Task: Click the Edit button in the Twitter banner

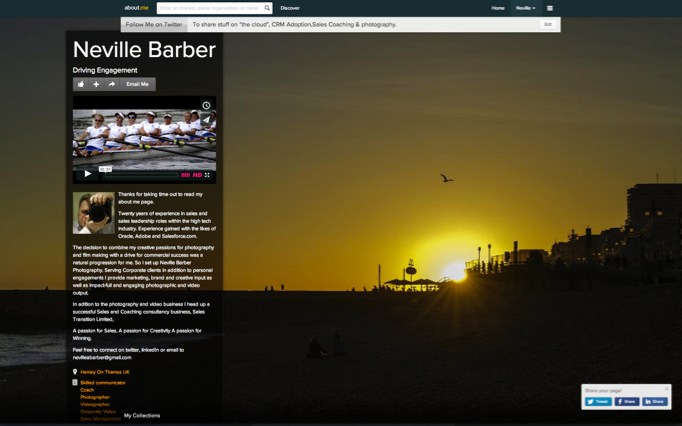Action: pos(547,24)
